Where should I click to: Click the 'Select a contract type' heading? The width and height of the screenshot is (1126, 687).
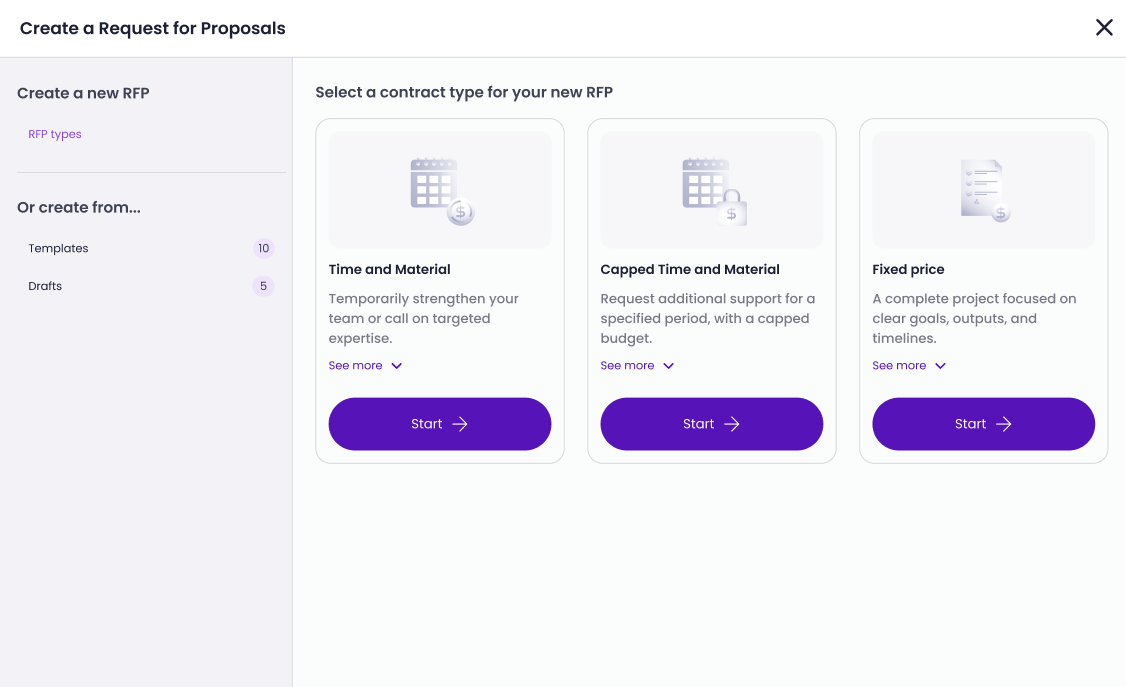point(464,93)
